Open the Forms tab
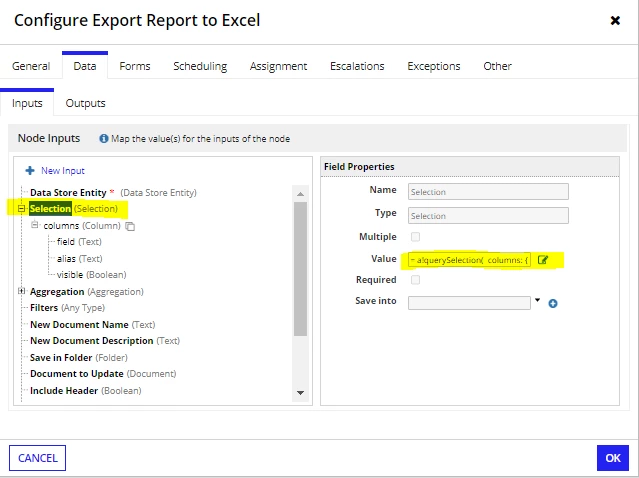Image resolution: width=639 pixels, height=478 pixels. 135,66
